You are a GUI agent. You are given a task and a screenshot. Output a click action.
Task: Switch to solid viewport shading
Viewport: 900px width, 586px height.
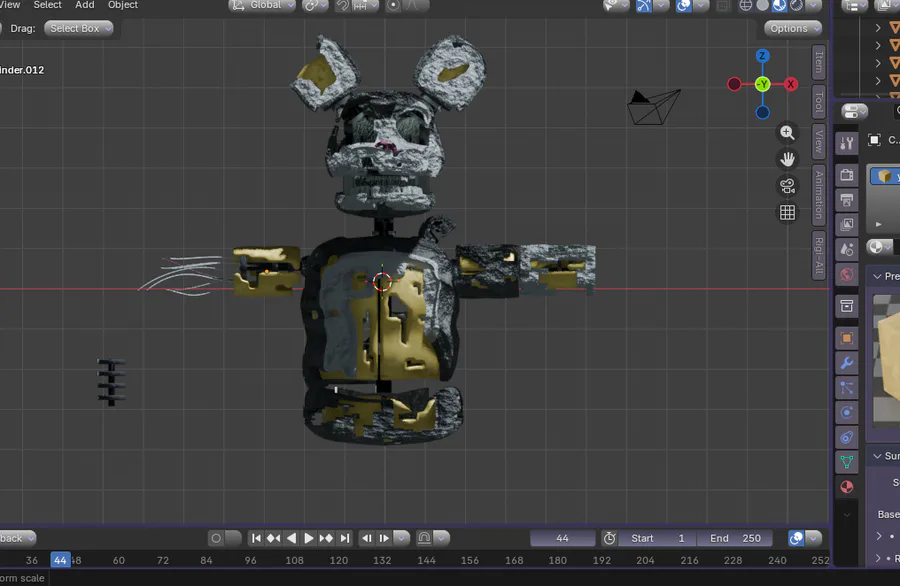tap(763, 5)
